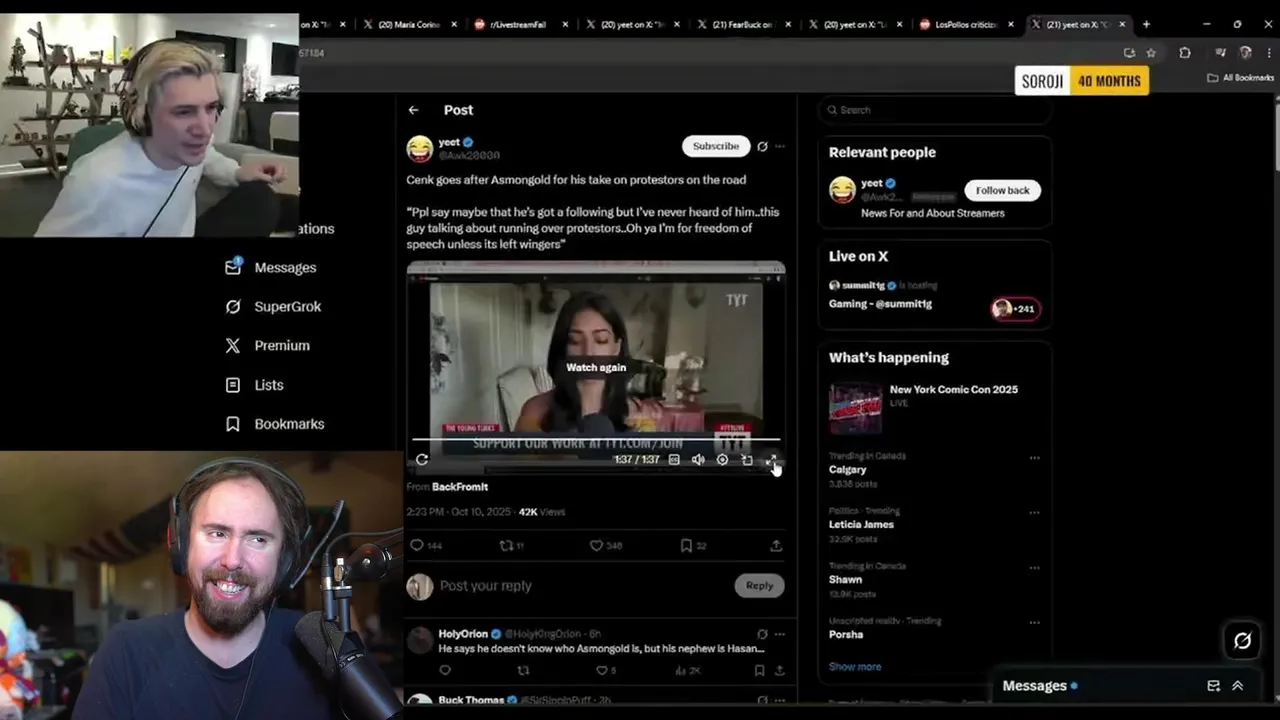
Task: Click Grok icon on HolyOrion's reply
Action: [762, 634]
